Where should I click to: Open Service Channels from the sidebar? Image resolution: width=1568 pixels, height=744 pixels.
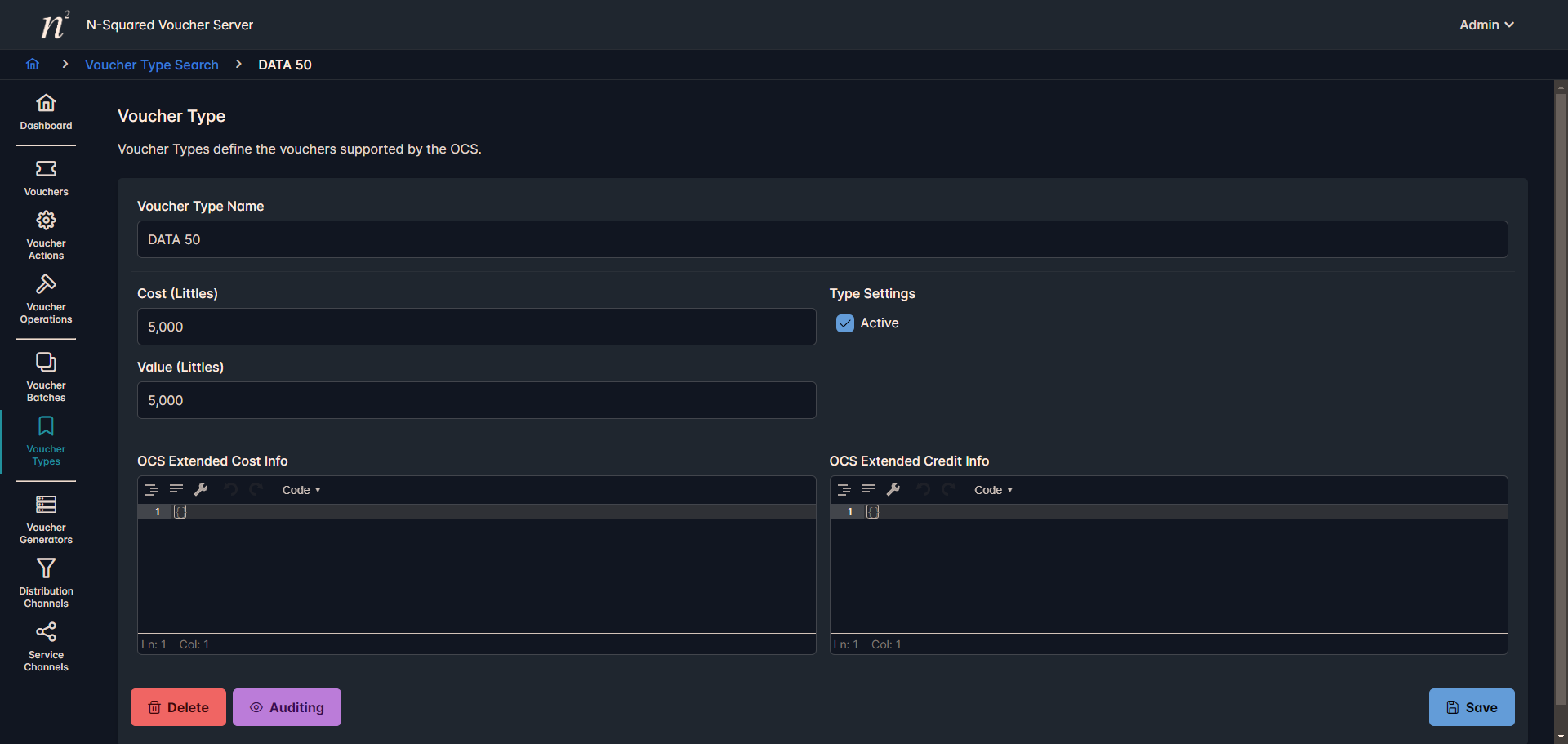coord(46,646)
